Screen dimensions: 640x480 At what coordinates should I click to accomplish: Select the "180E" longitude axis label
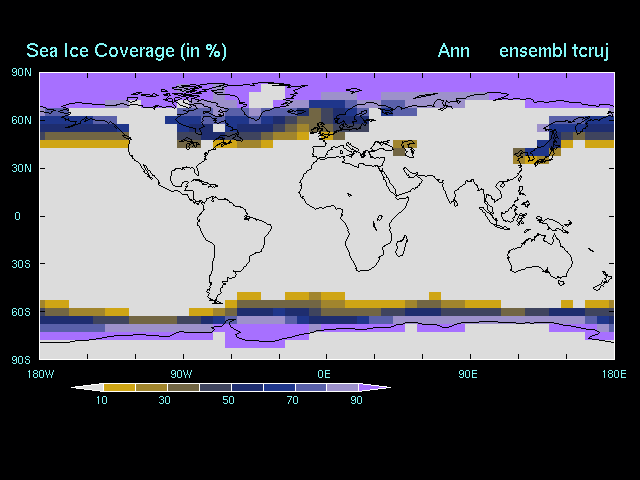tap(613, 373)
